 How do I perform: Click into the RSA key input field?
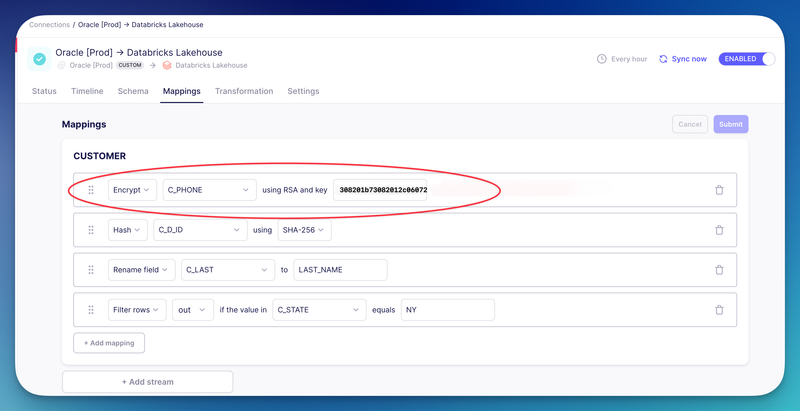[x=380, y=190]
